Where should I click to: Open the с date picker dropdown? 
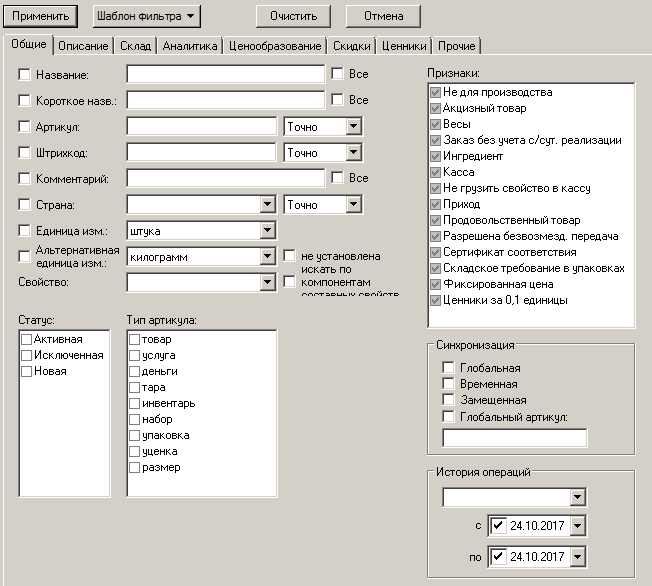click(578, 526)
